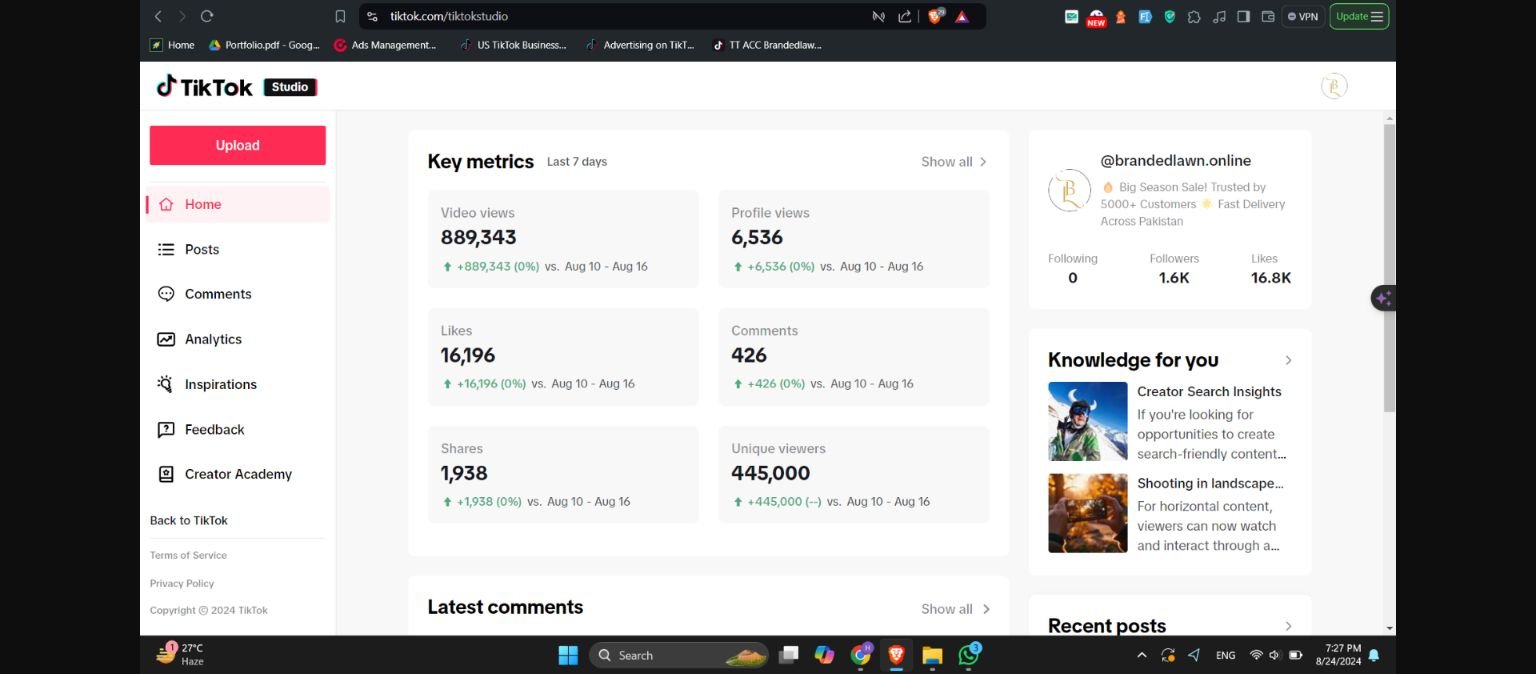Open the weather widget showing 27°C
Image resolution: width=1536 pixels, height=674 pixels.
pyautogui.click(x=180, y=654)
